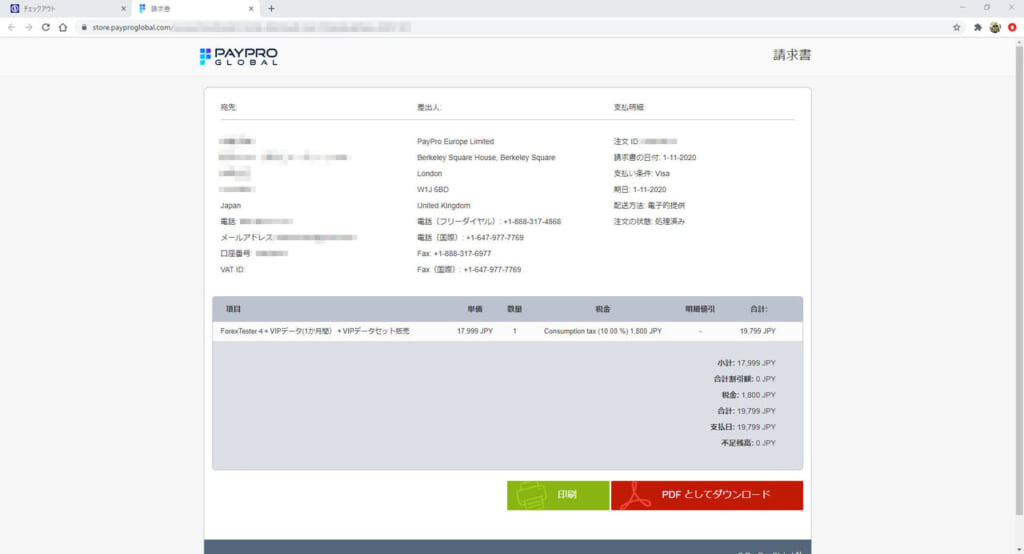The width and height of the screenshot is (1024, 554).
Task: Click the United Kingdom text
Action: [443, 206]
